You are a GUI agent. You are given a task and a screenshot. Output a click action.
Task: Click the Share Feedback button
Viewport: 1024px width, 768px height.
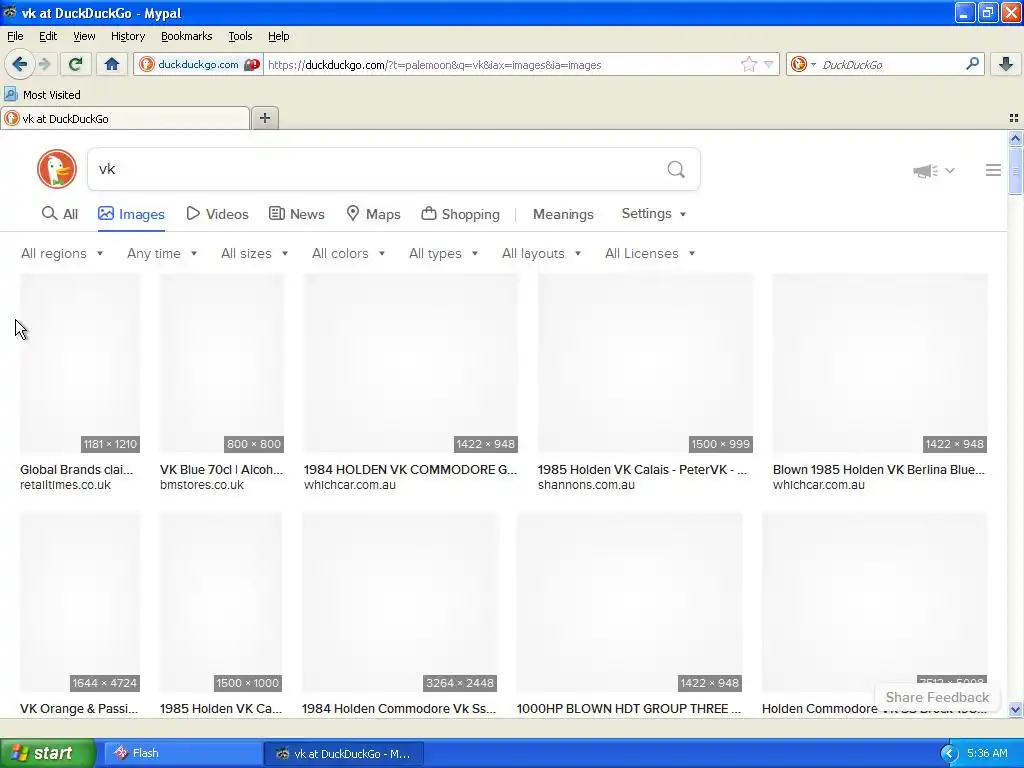pyautogui.click(x=937, y=697)
